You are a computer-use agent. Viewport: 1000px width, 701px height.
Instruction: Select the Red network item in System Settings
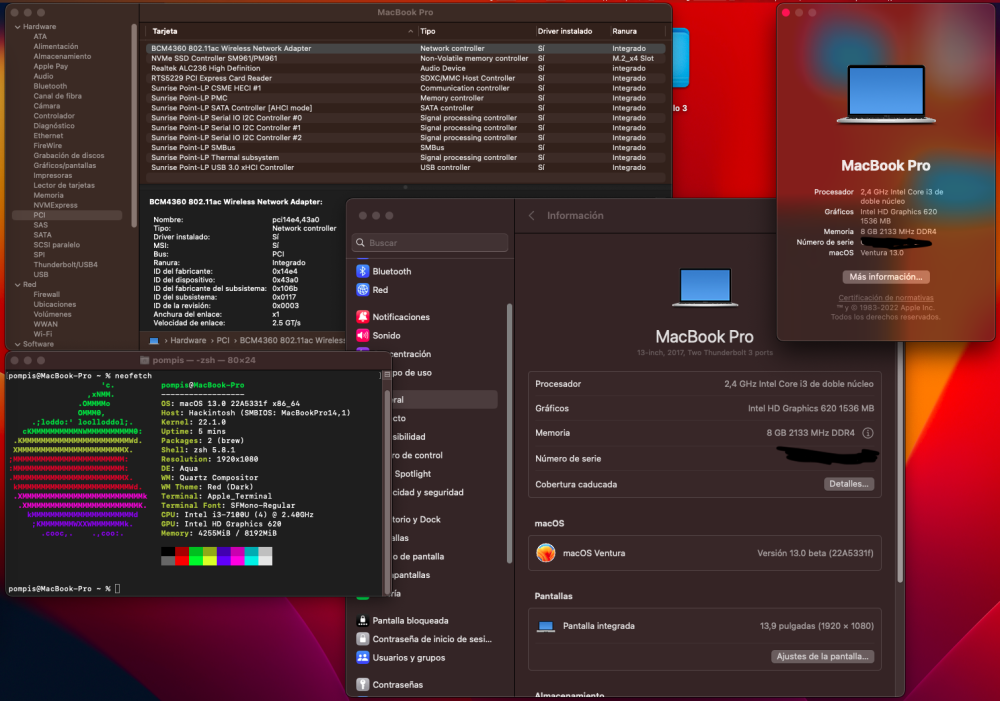pyautogui.click(x=372, y=290)
